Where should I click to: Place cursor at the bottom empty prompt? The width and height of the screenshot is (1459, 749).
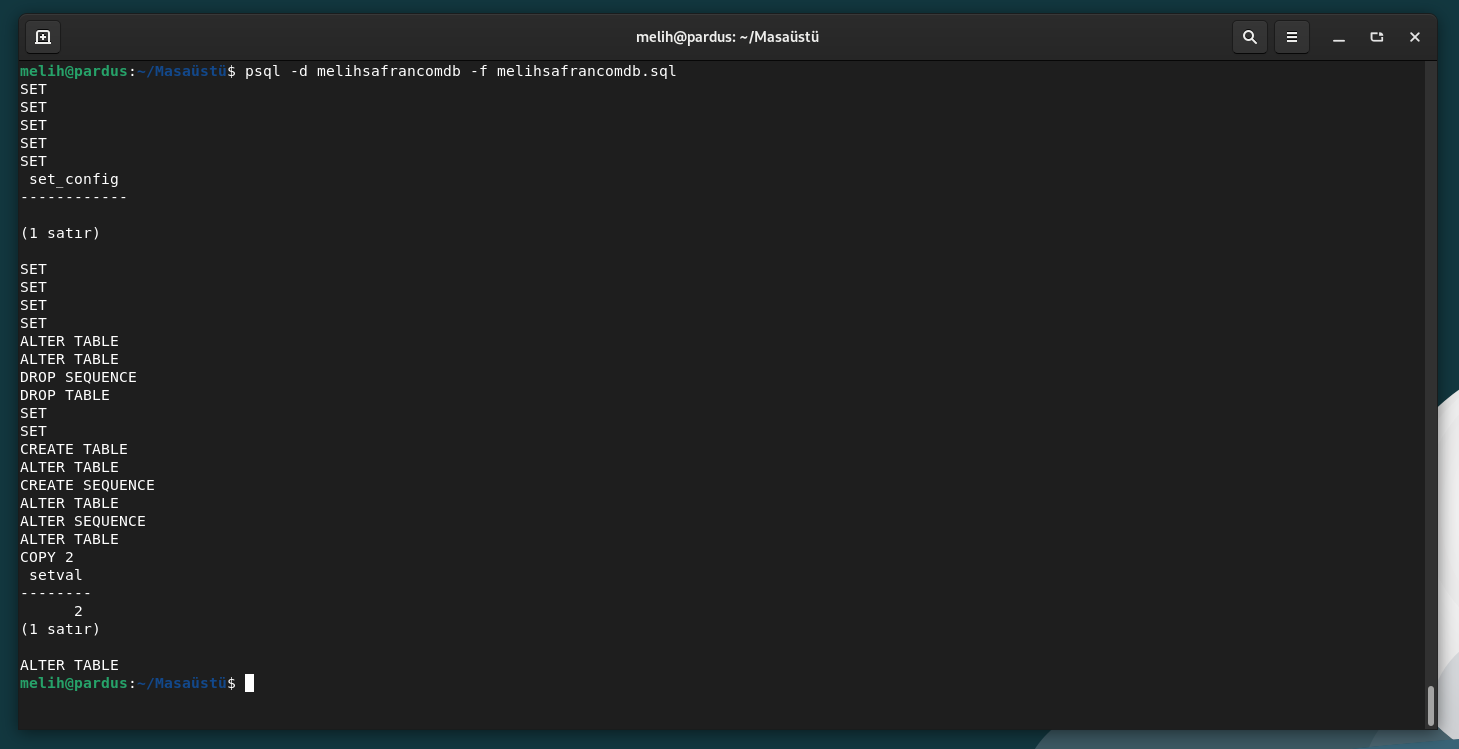[250, 683]
